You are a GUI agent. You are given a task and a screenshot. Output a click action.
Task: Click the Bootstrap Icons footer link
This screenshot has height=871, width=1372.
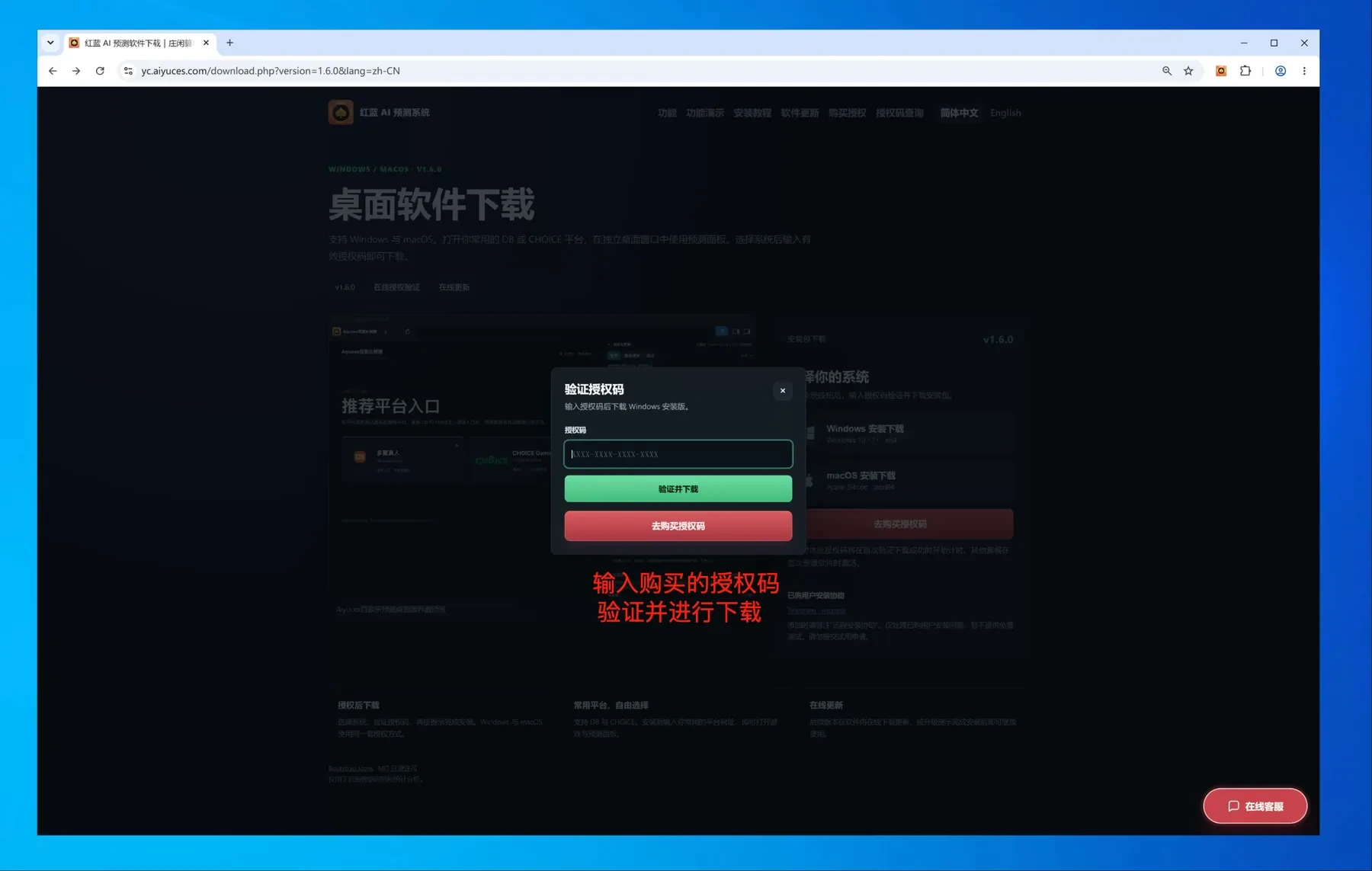(351, 768)
